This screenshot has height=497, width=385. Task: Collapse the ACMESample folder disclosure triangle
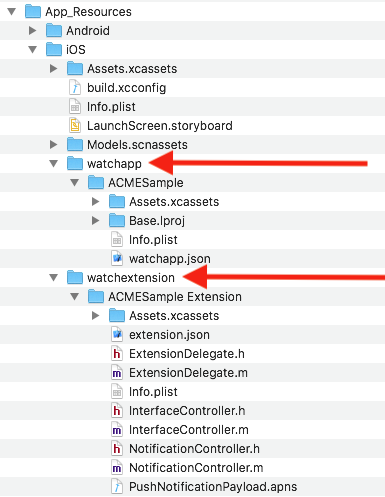[75, 183]
